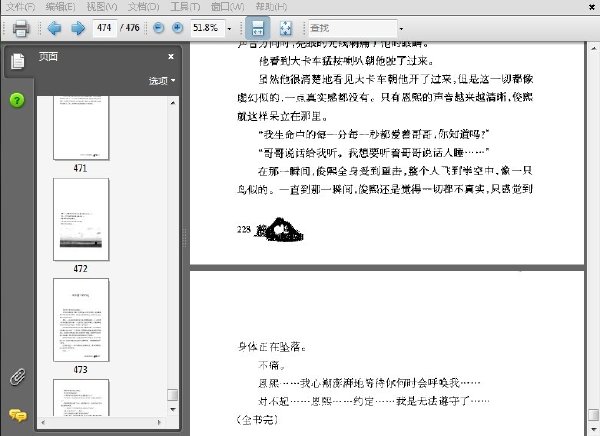Open the 选项 dropdown in pages panel
The image size is (600, 436).
pos(161,81)
